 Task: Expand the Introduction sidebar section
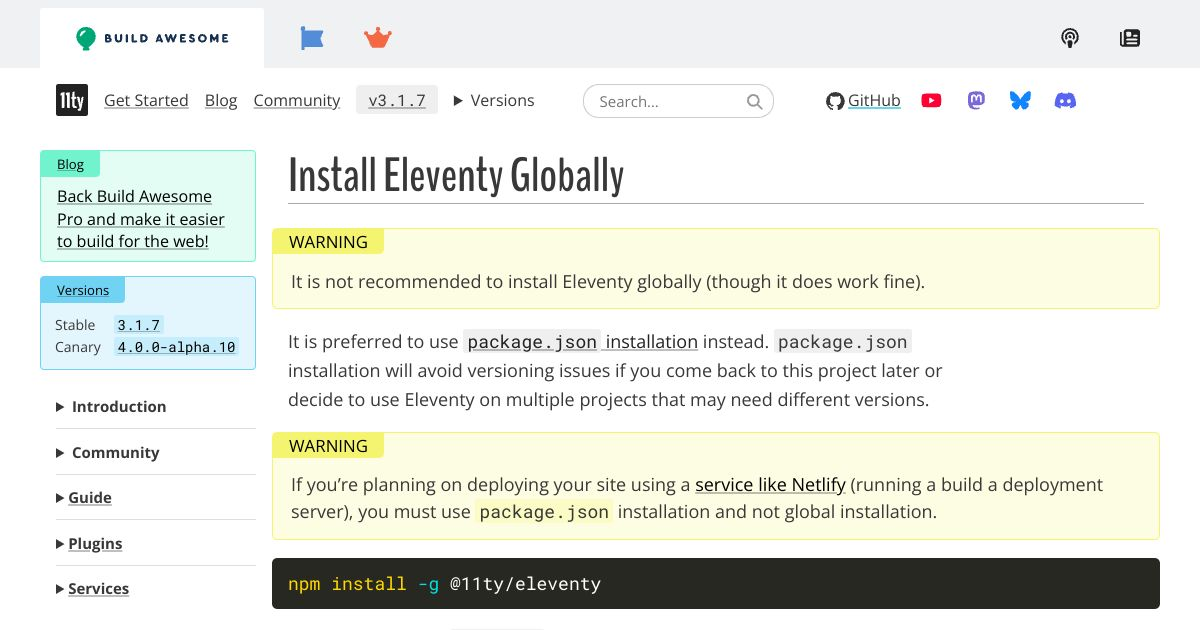click(111, 406)
